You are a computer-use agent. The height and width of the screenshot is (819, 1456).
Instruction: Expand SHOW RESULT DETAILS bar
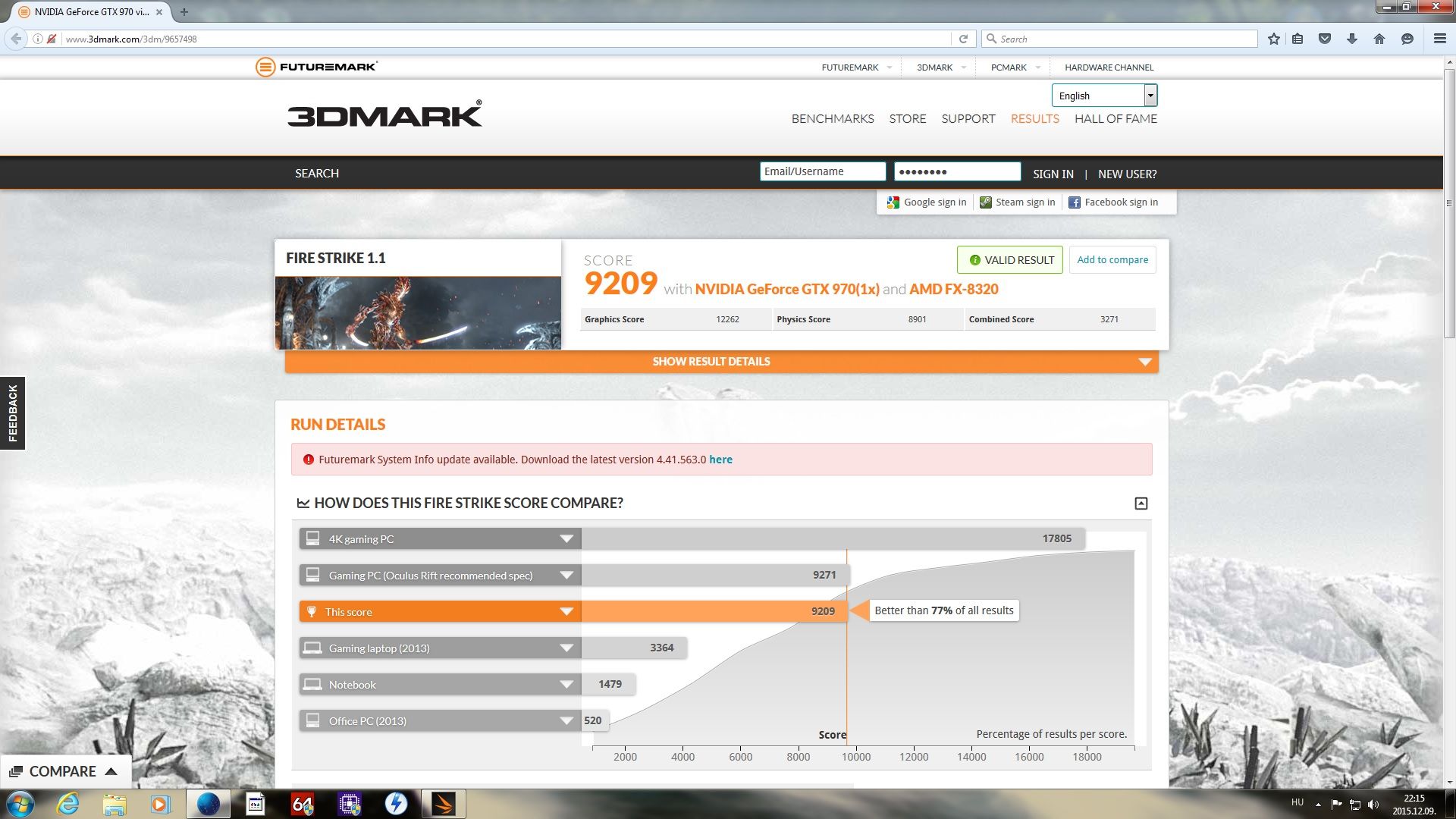(x=721, y=362)
